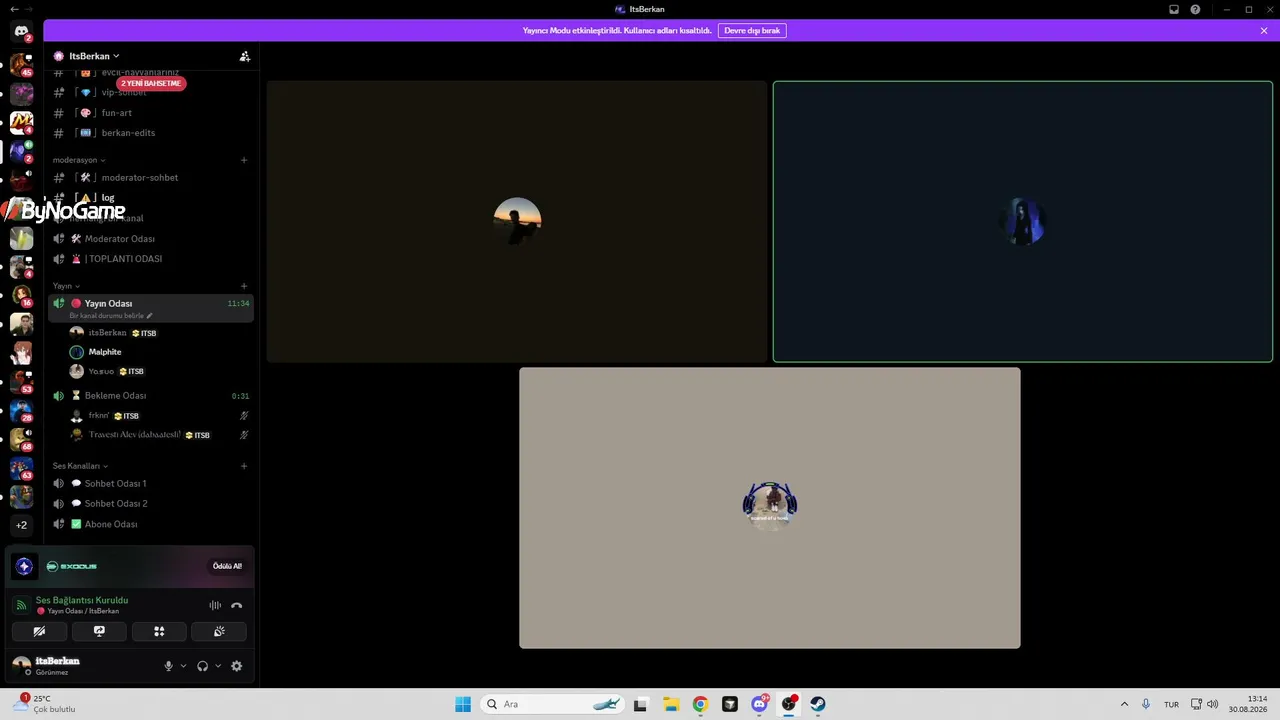This screenshot has width=1280, height=720.
Task: Collapse the Yayın category
Action: point(66,286)
